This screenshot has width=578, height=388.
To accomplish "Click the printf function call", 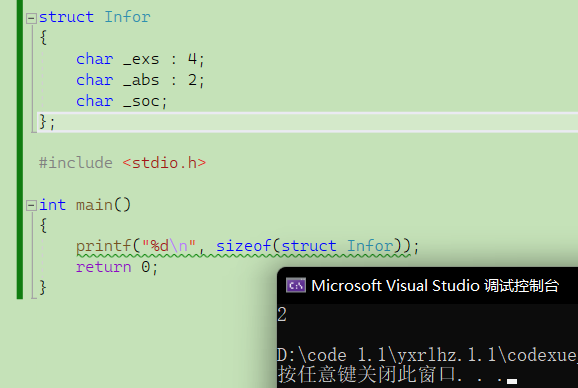I will [104, 246].
